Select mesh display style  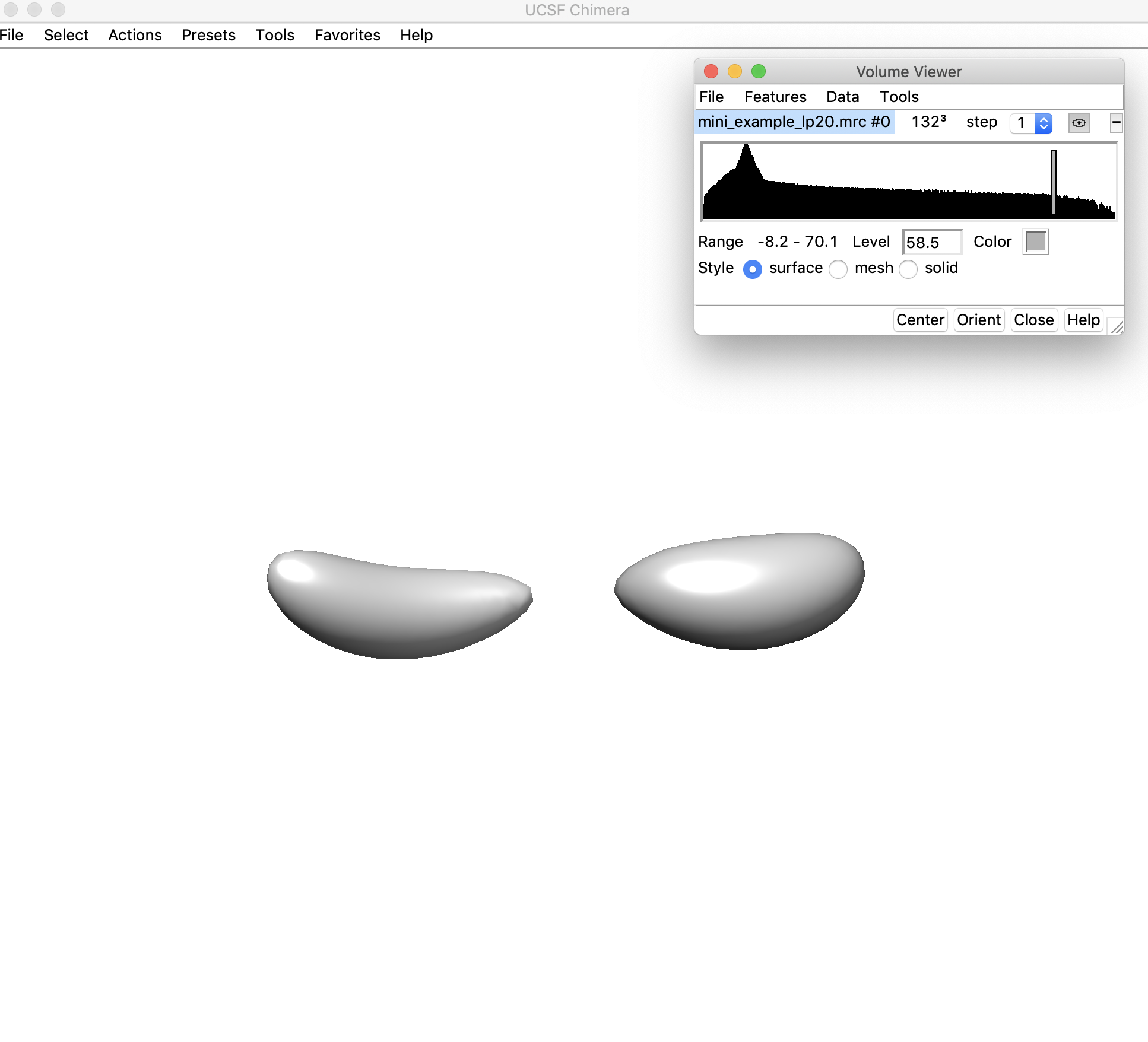click(838, 269)
